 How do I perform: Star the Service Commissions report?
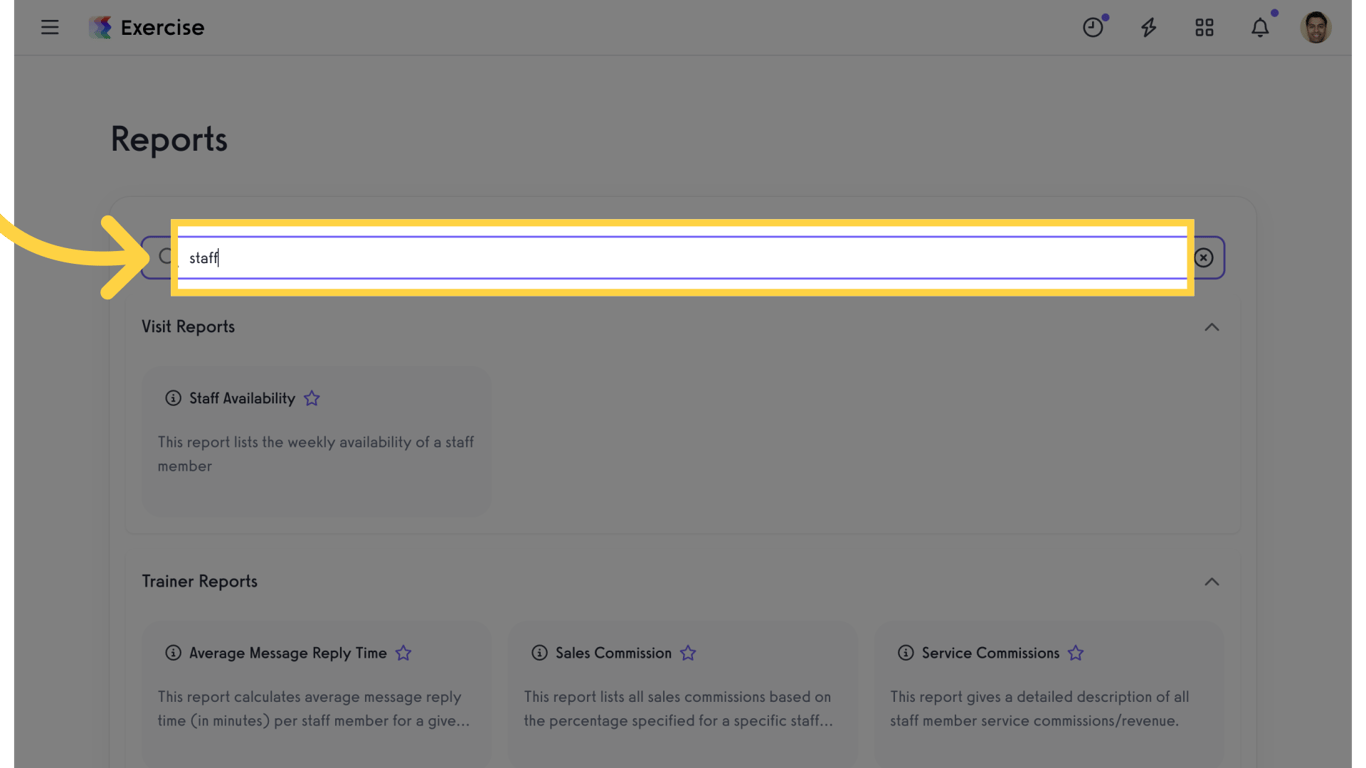point(1076,653)
